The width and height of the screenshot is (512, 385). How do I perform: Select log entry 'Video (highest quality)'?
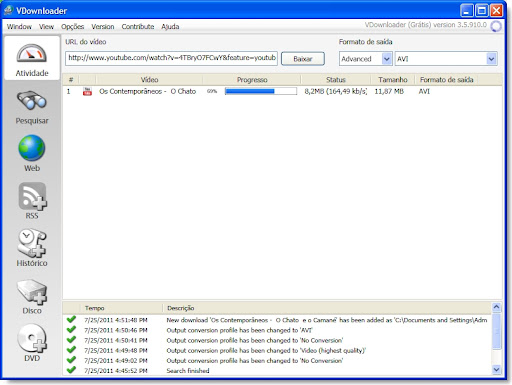(x=266, y=350)
